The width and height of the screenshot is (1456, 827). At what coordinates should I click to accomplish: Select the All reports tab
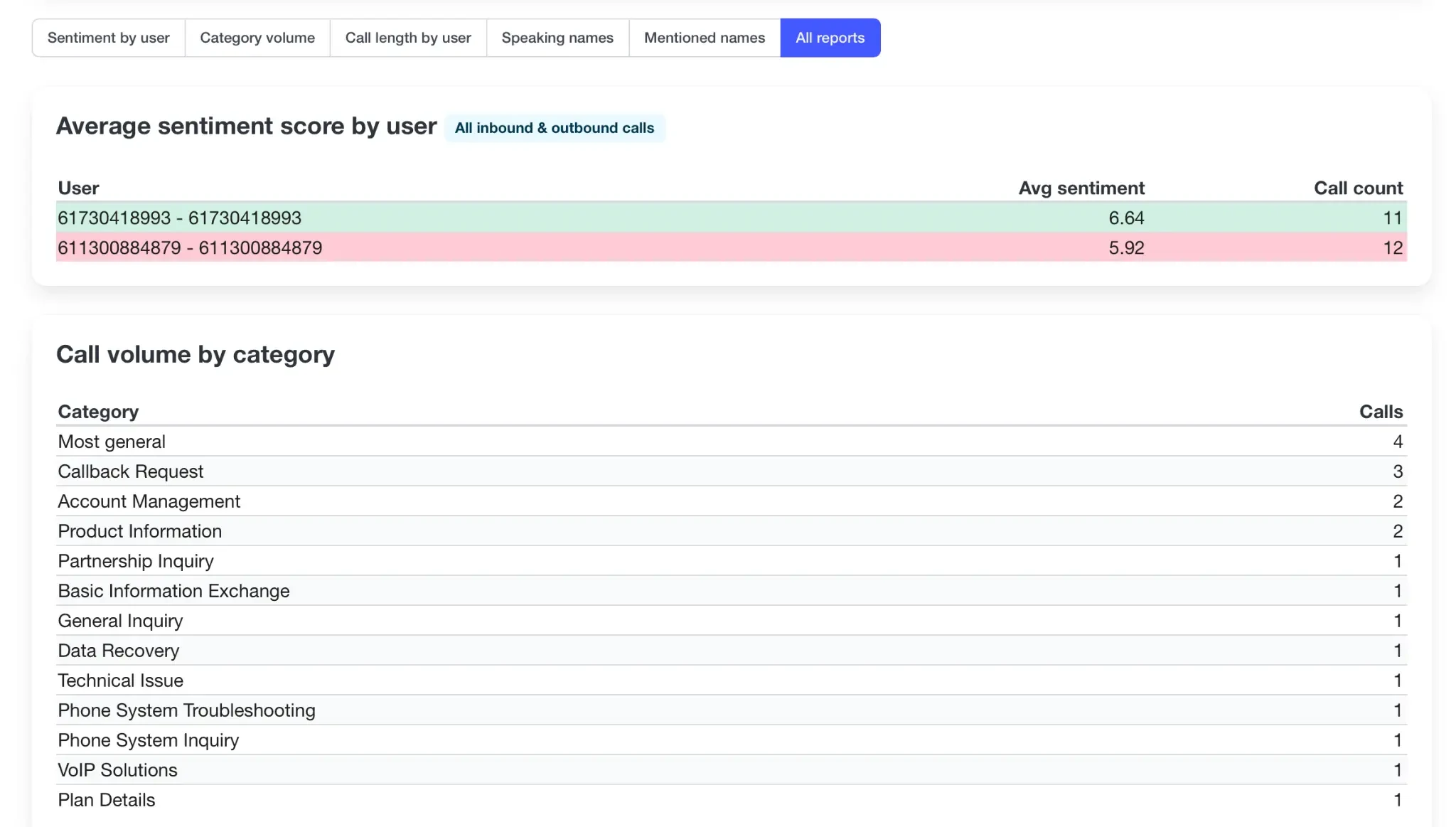pos(830,38)
